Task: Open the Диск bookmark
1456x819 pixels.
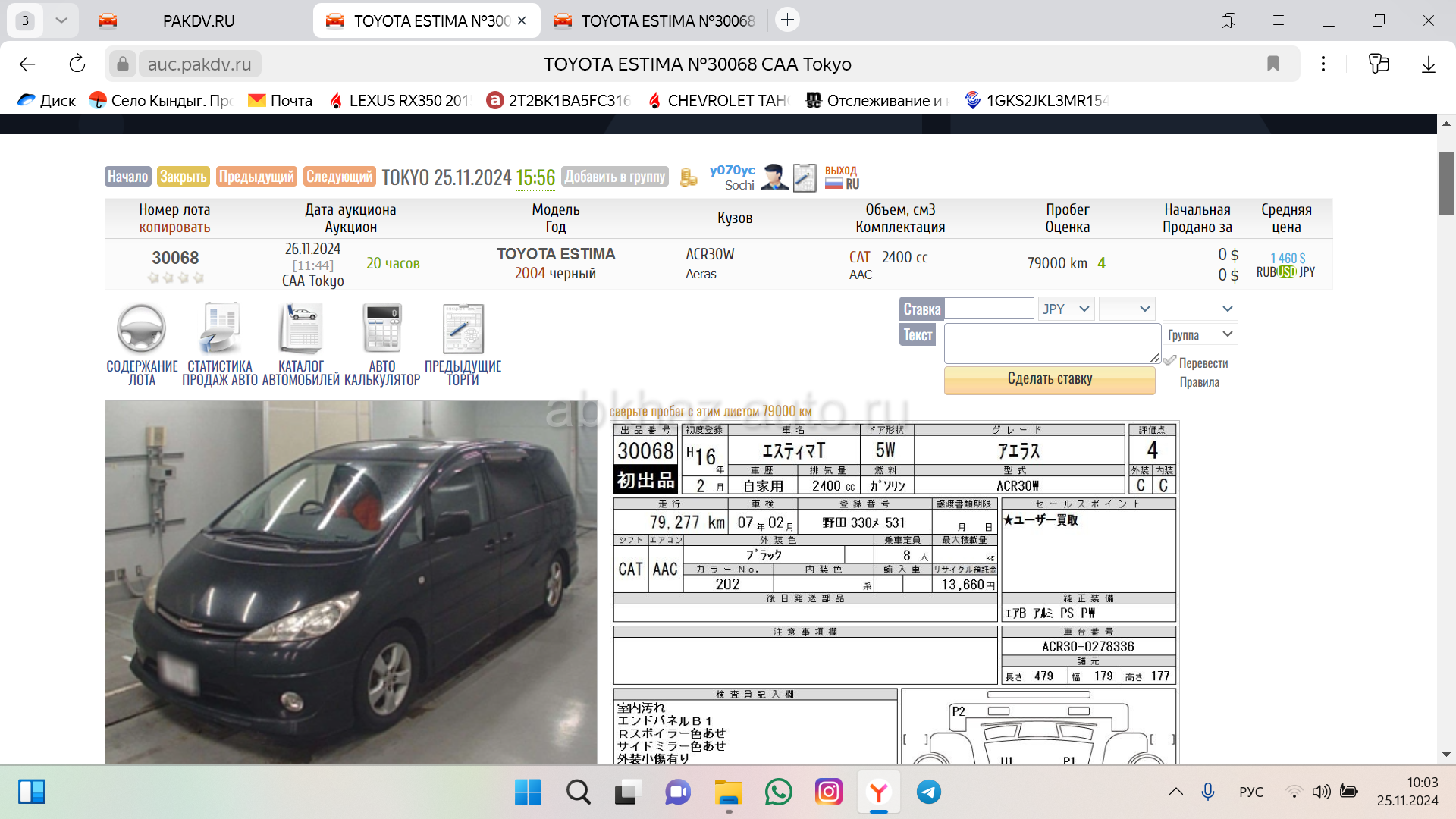Action: (x=47, y=101)
